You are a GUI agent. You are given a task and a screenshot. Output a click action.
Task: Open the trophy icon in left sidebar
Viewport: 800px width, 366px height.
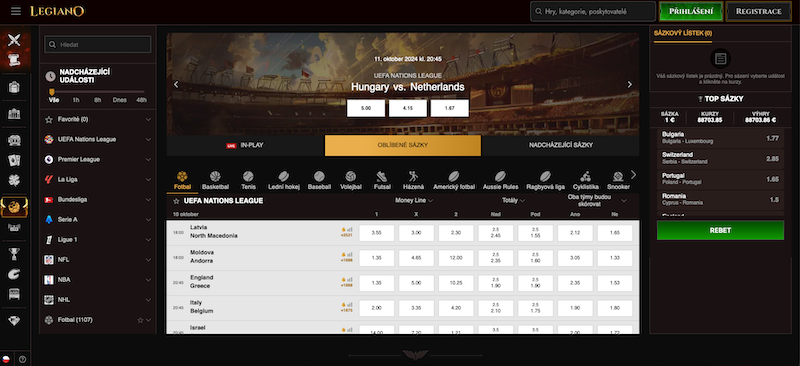[x=14, y=253]
